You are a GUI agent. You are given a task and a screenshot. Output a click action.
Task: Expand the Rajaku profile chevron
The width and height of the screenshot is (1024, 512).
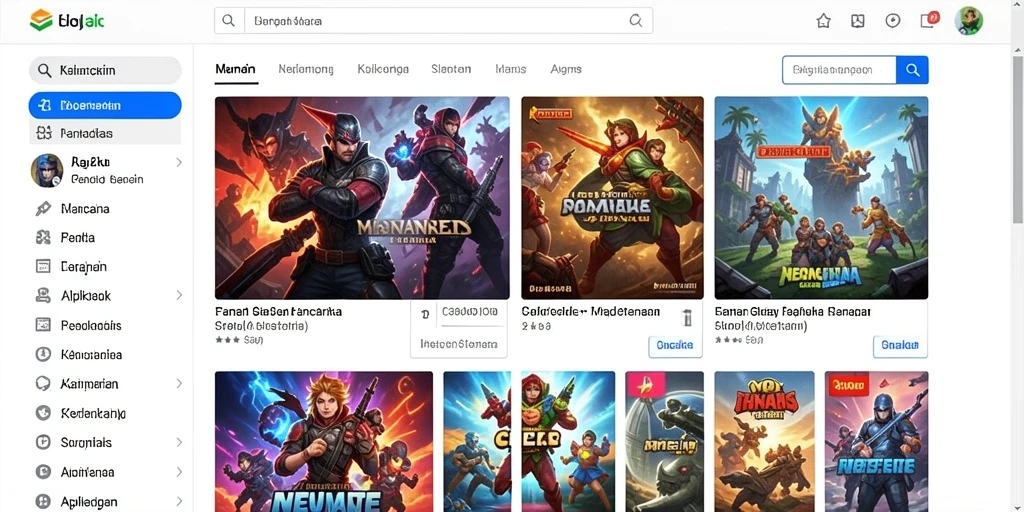[179, 163]
